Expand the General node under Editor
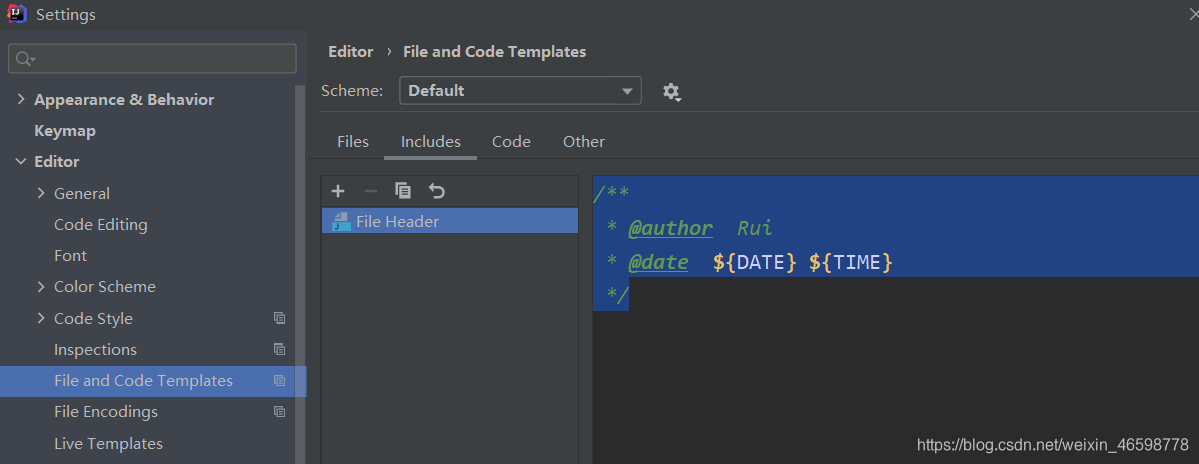The height and width of the screenshot is (464, 1199). [x=41, y=193]
